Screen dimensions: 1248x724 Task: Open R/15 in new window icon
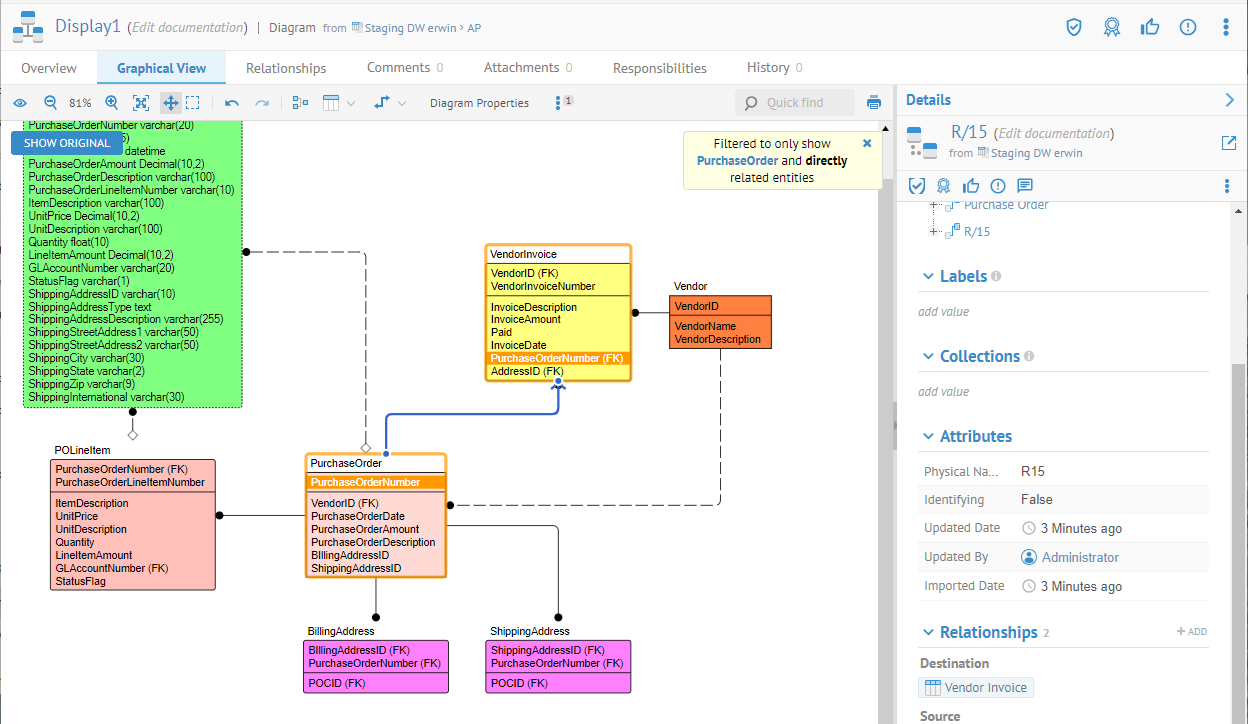point(1229,143)
